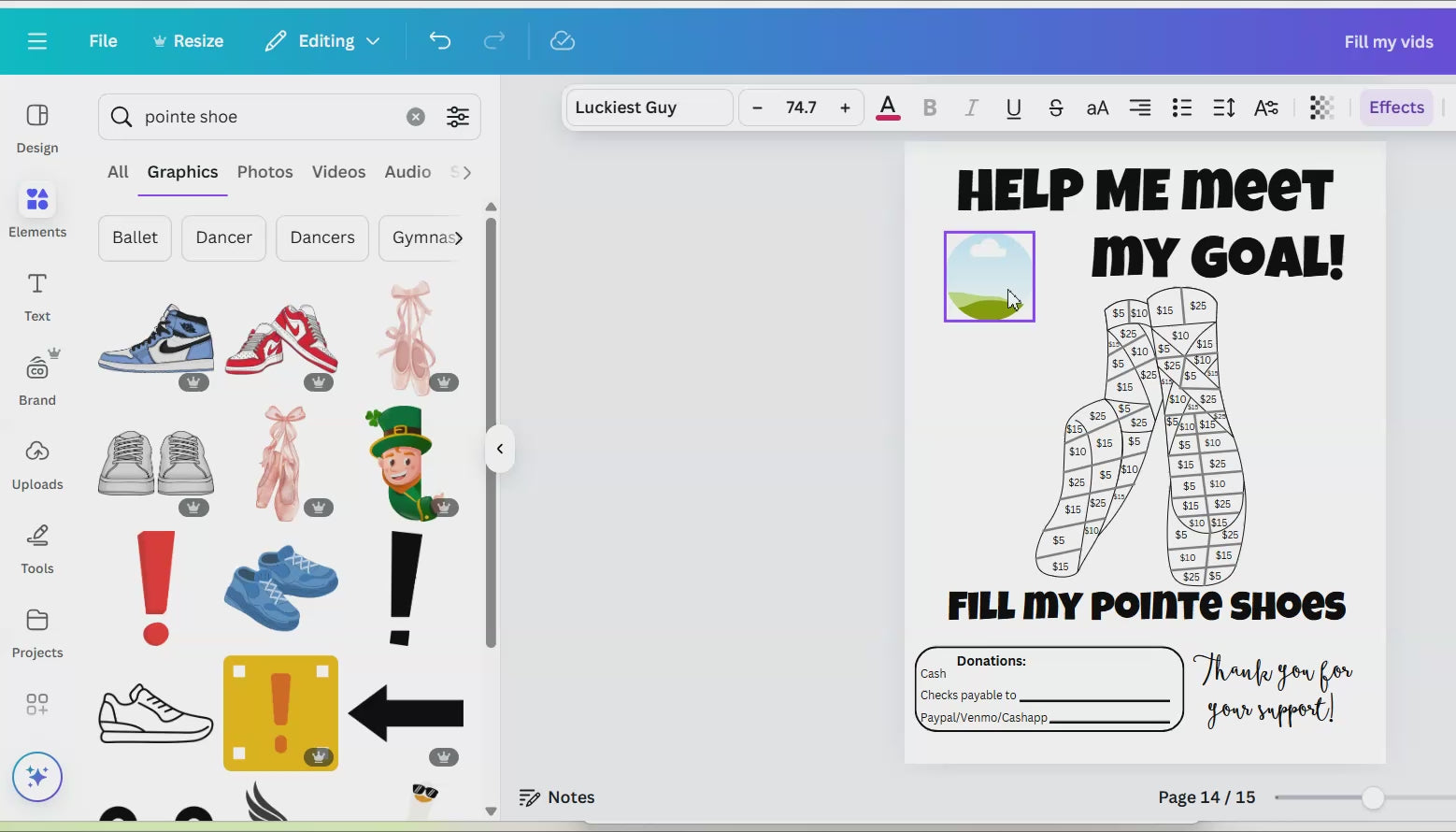
Task: Open the Uploads panel
Action: tap(37, 465)
